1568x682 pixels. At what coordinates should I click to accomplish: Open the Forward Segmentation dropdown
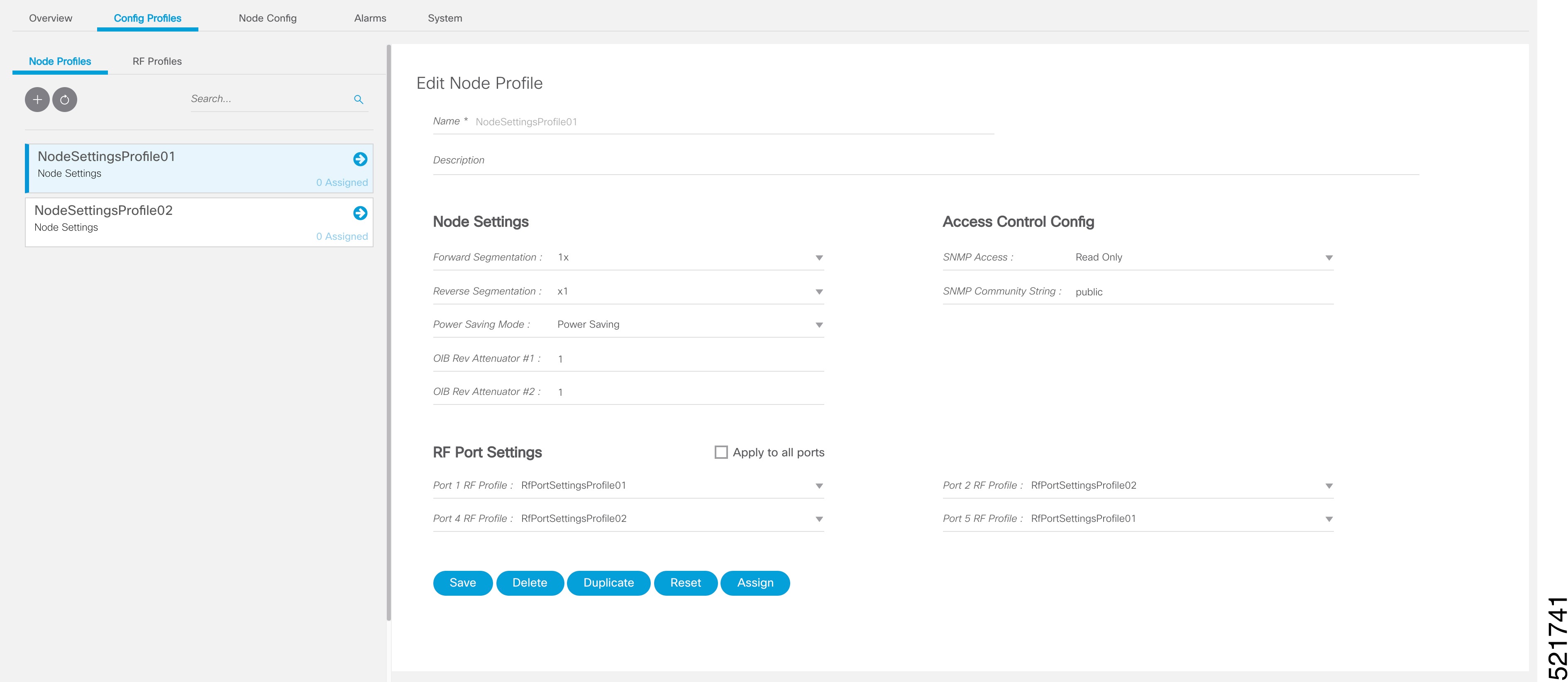pos(819,257)
